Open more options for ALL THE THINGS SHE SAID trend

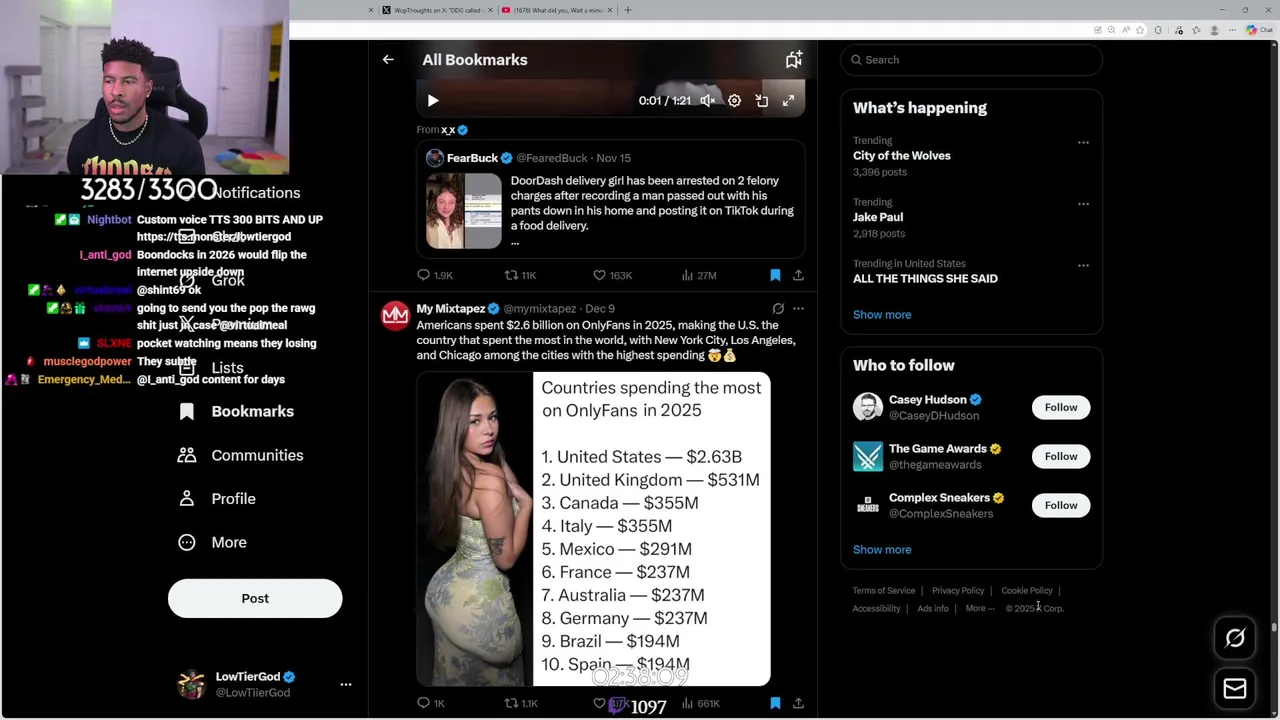[x=1083, y=266]
